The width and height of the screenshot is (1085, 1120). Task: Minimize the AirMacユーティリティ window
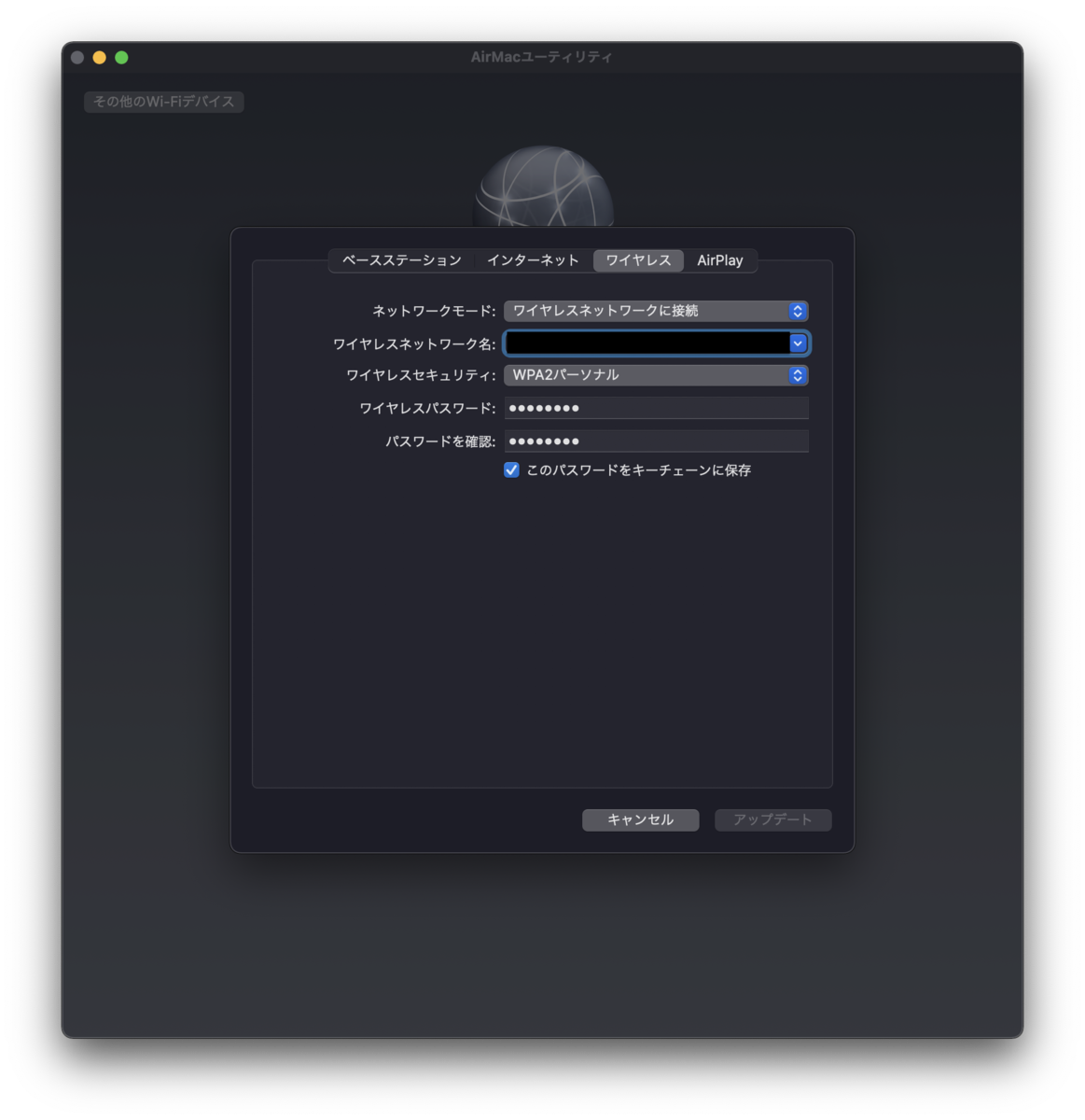pos(99,58)
